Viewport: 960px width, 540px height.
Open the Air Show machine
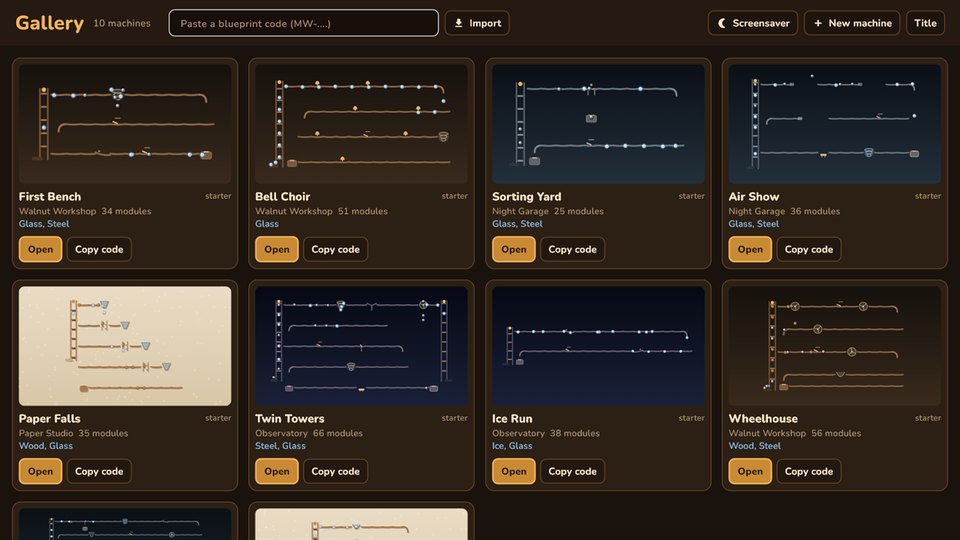[x=750, y=249]
